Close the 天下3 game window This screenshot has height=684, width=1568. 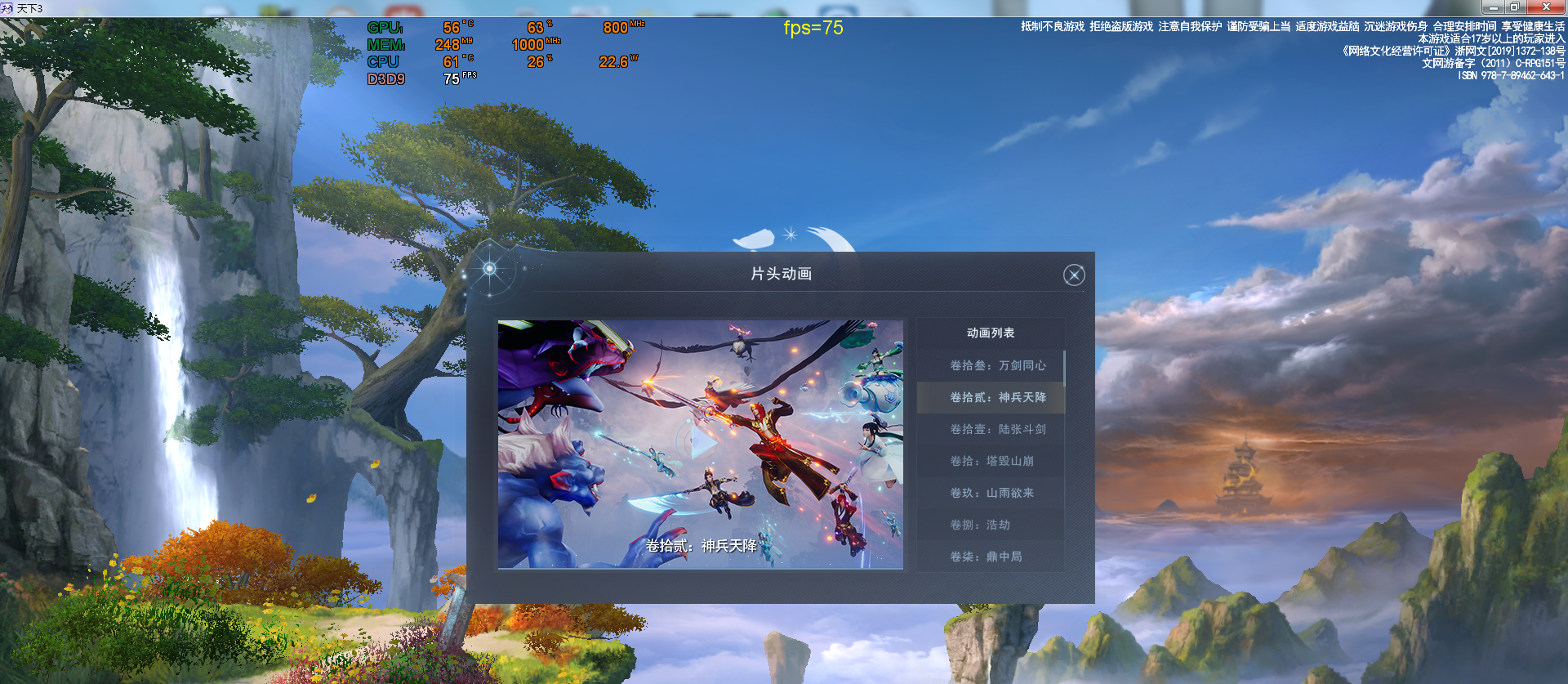tap(1546, 7)
